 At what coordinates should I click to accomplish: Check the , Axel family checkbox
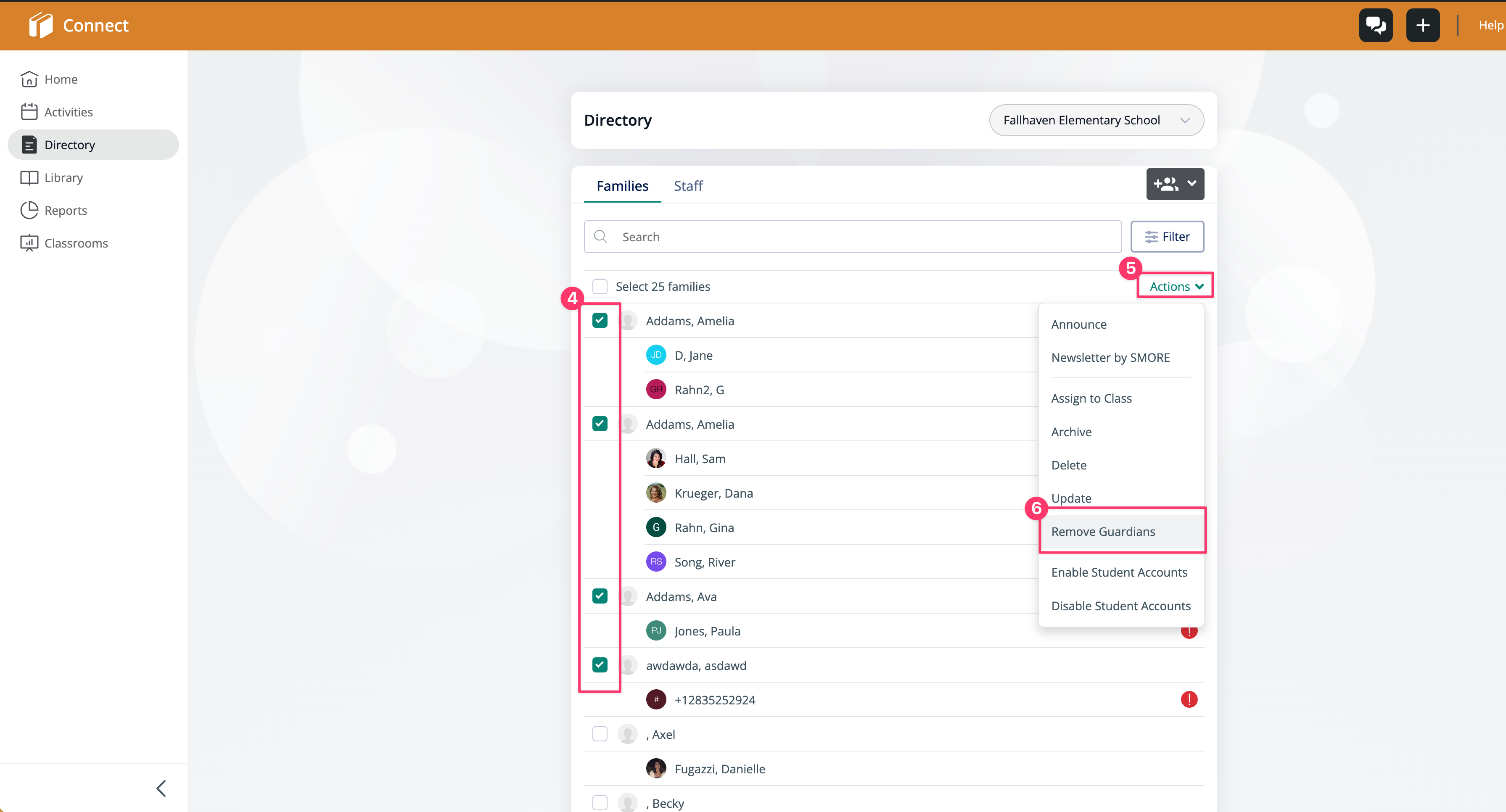[x=600, y=734]
